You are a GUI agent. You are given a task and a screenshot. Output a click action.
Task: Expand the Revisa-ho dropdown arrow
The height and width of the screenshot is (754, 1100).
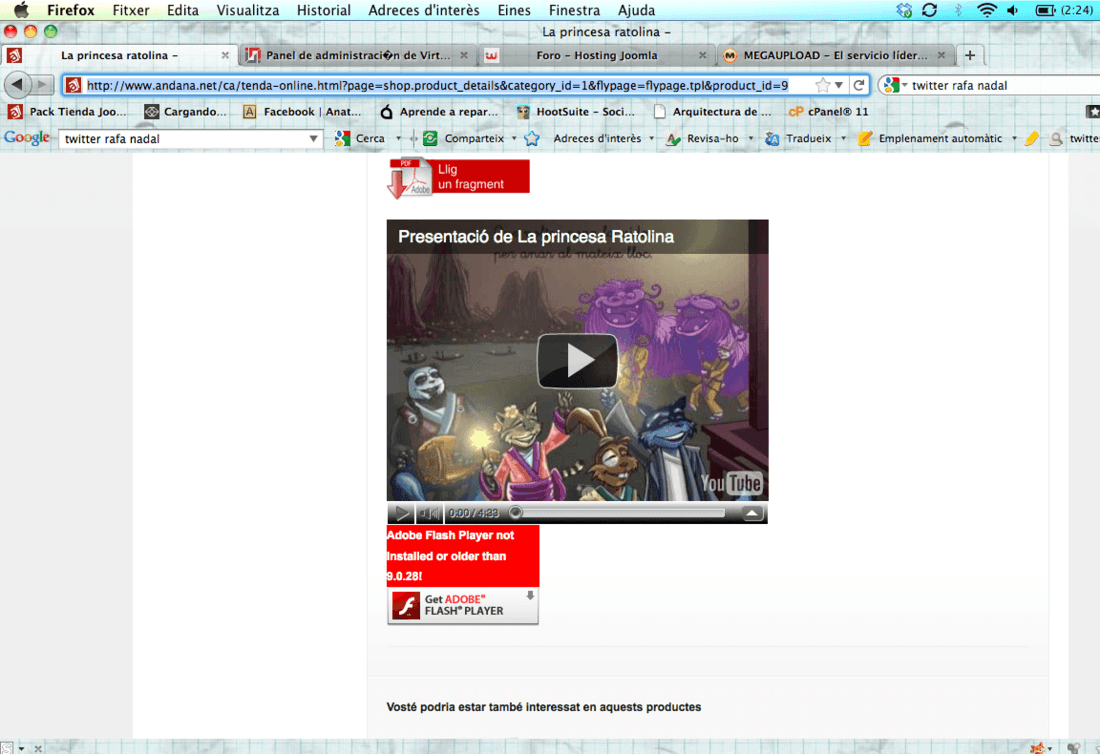(751, 139)
